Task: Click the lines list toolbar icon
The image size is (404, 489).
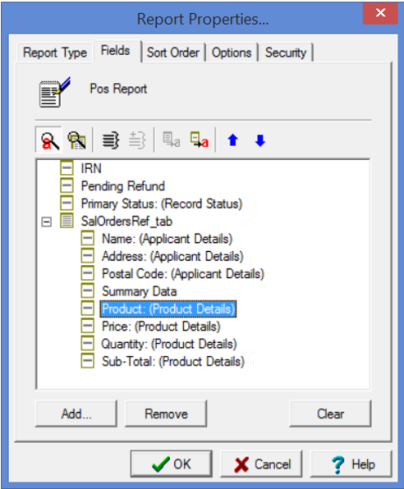Action: pyautogui.click(x=111, y=140)
